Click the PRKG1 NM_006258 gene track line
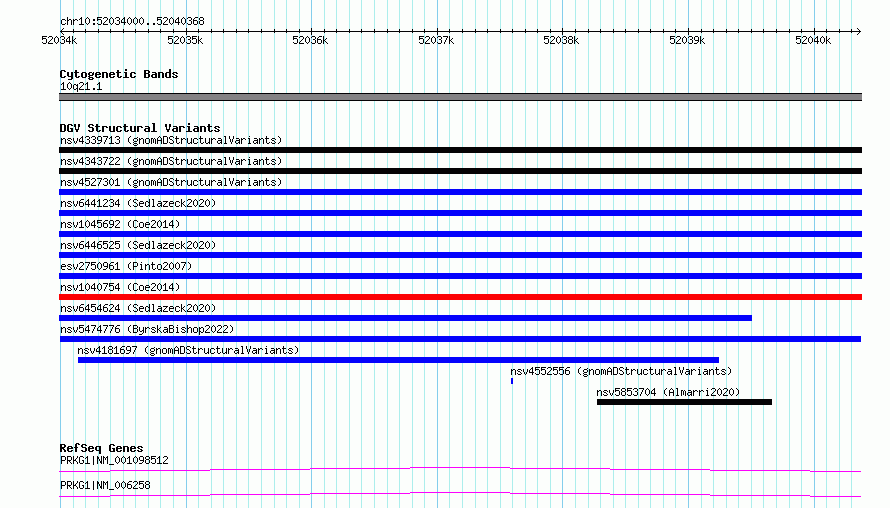Image resolution: width=890 pixels, height=508 pixels. 460,494
